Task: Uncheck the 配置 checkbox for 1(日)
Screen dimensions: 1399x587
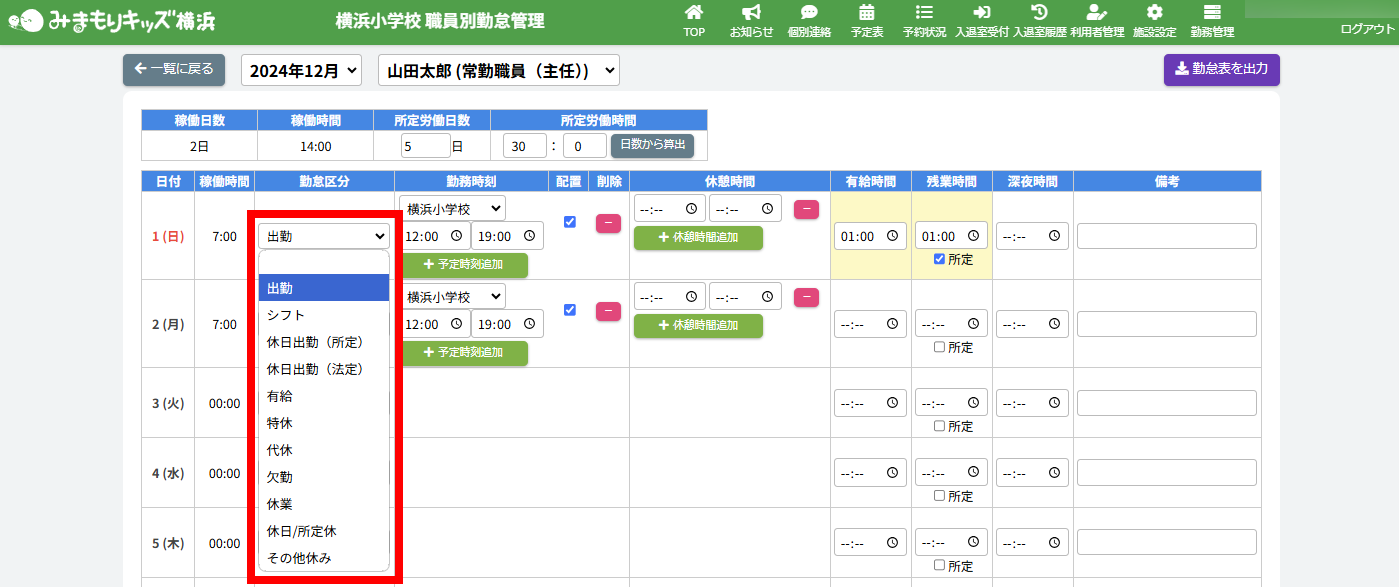Action: click(570, 222)
